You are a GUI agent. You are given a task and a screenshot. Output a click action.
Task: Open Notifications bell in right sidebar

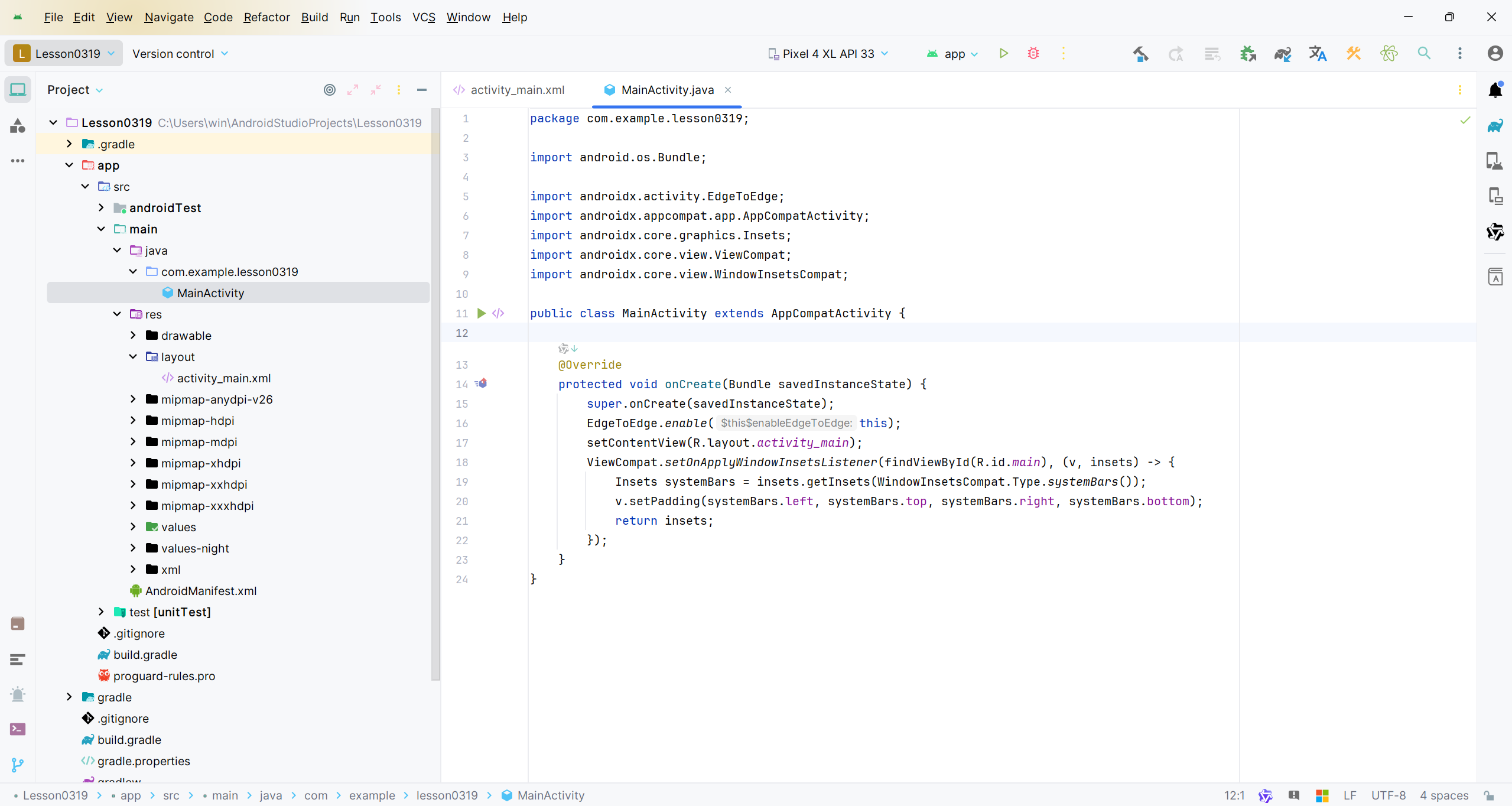tap(1495, 90)
